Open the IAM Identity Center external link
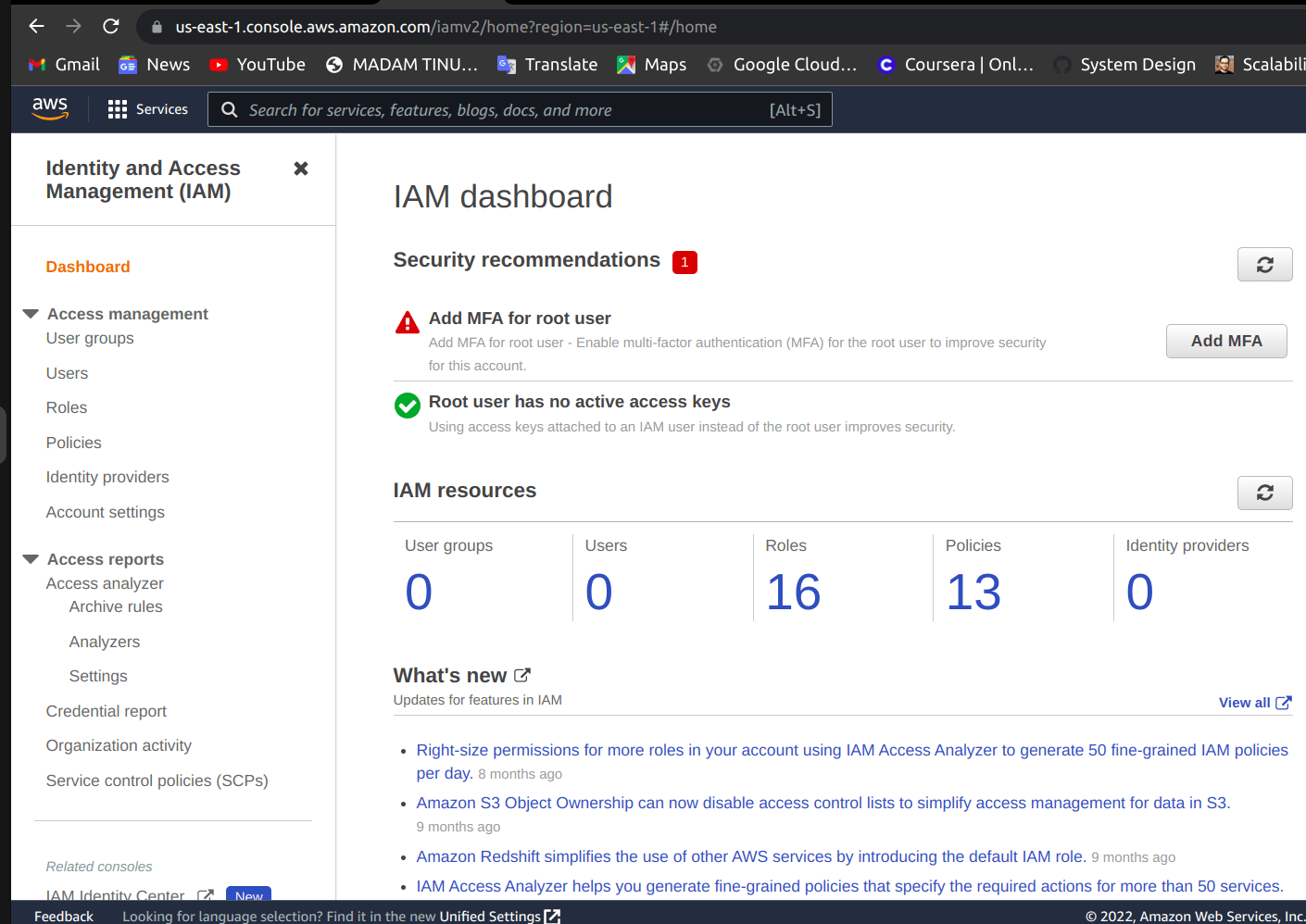Image resolution: width=1306 pixels, height=924 pixels. [205, 894]
